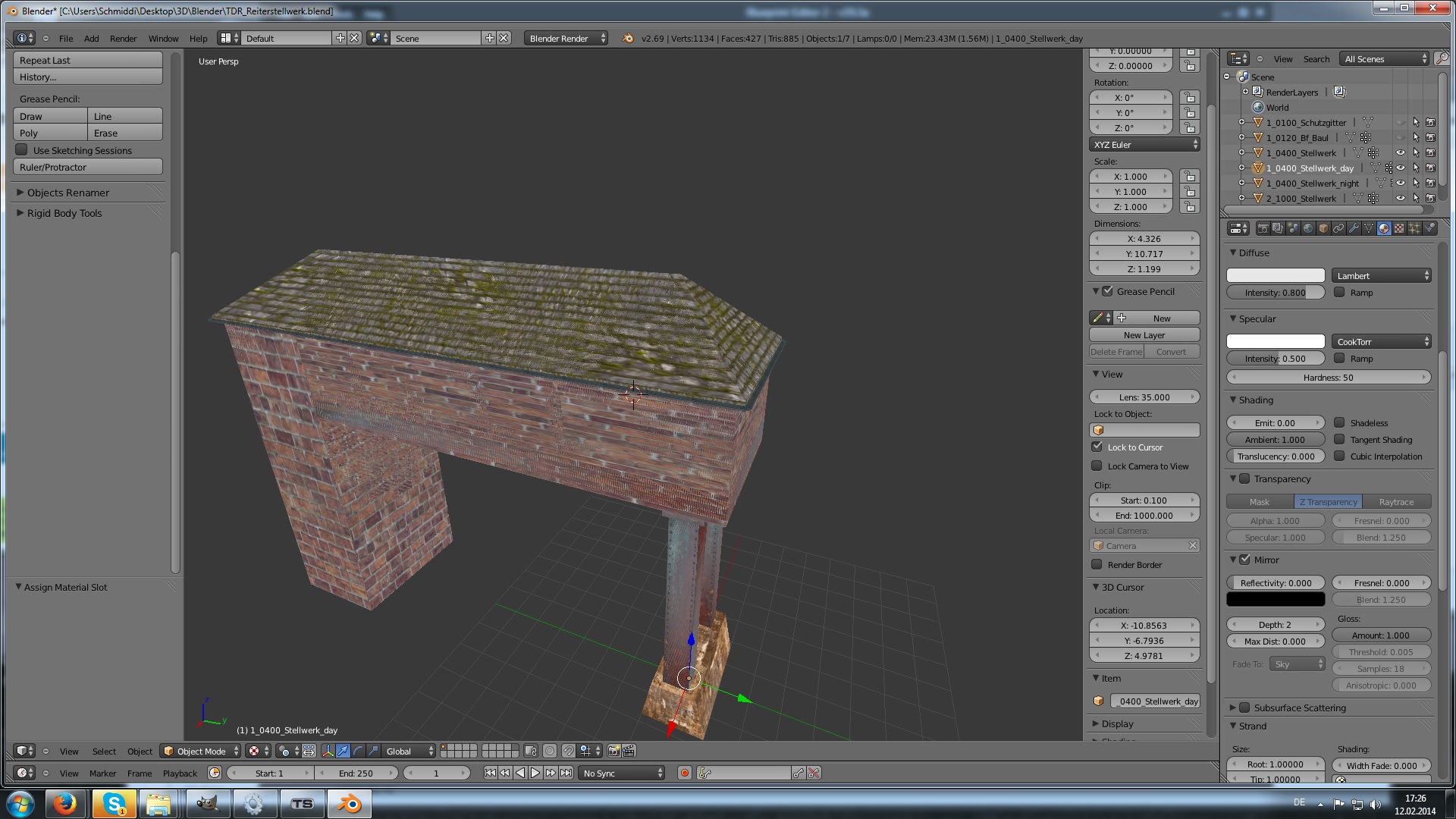Open the Lambert diffuse shader dropdown
Viewport: 1456px width, 819px height.
1382,275
